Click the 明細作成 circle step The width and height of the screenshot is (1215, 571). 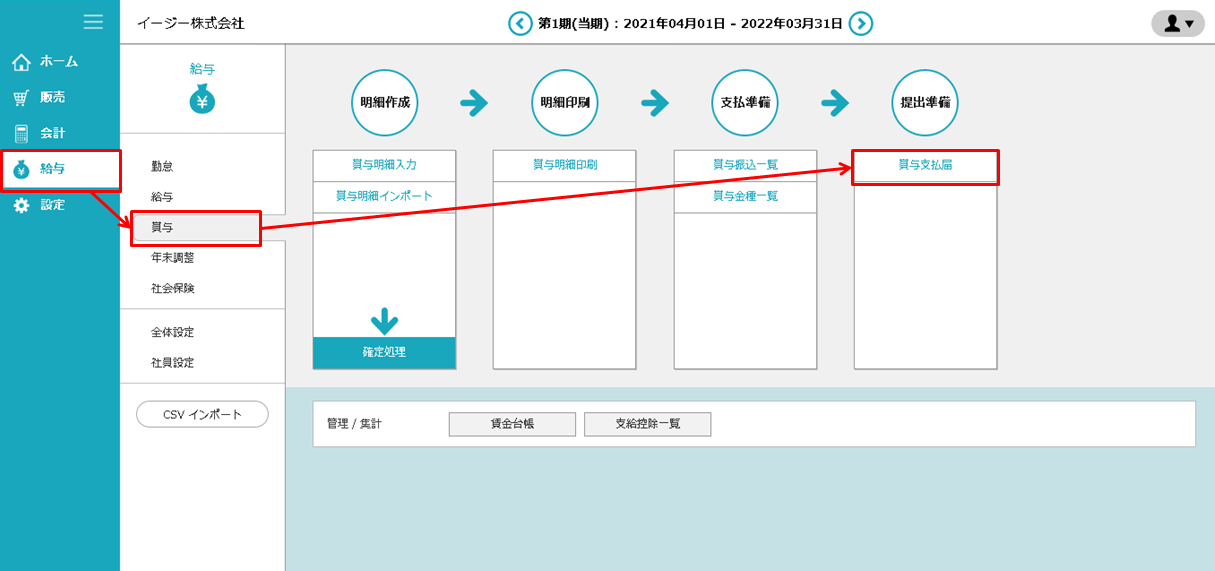pos(384,103)
